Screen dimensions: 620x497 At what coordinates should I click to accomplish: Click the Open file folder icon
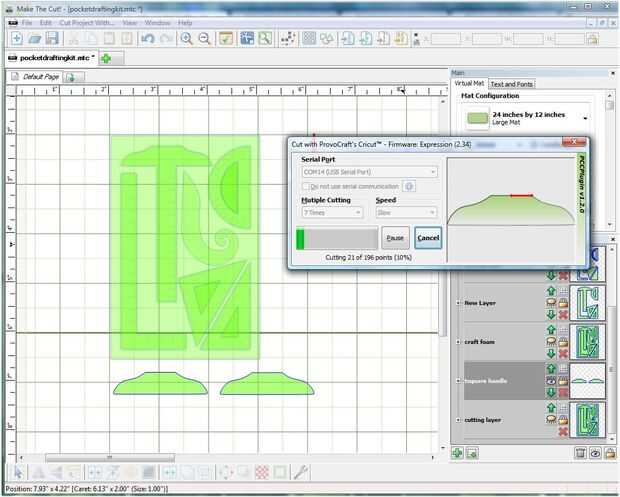35,38
